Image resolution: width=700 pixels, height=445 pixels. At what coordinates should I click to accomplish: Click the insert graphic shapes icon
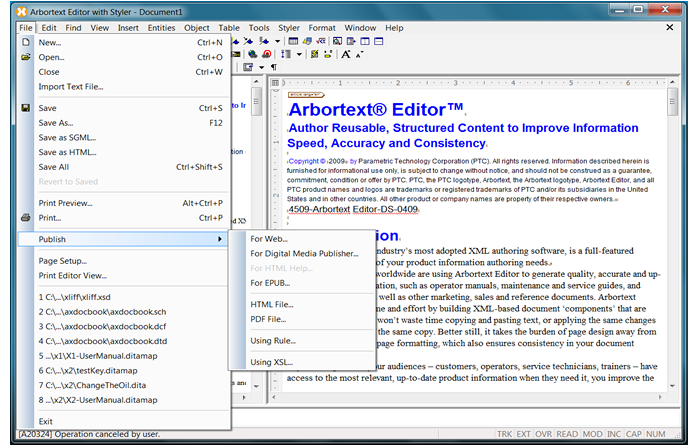pyautogui.click(x=307, y=42)
